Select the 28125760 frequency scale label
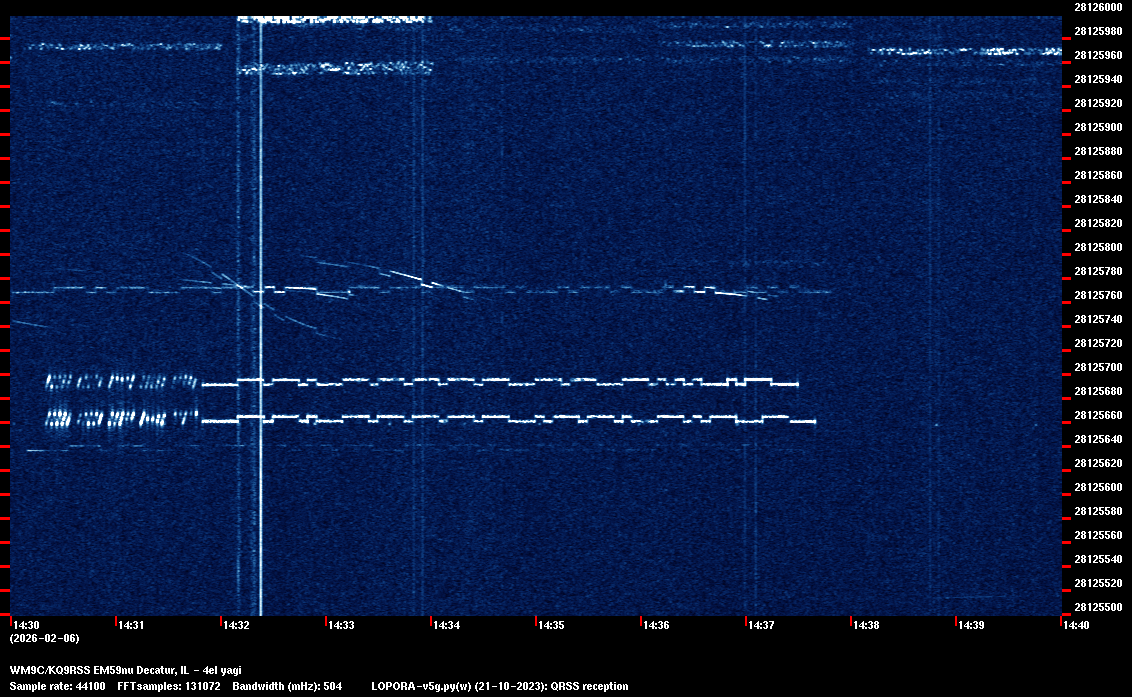1132x697 pixels. pyautogui.click(x=1097, y=295)
